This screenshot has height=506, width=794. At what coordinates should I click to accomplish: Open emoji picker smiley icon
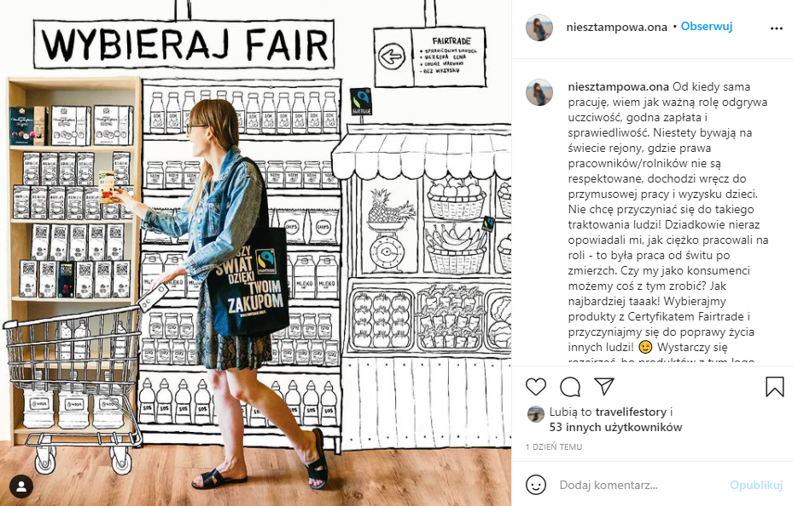pyautogui.click(x=536, y=485)
